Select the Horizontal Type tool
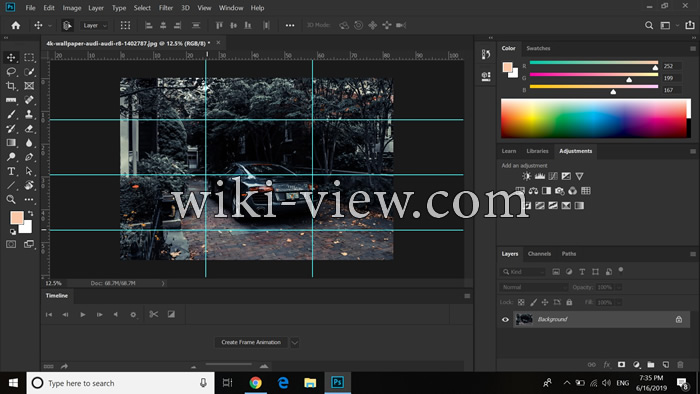Image resolution: width=700 pixels, height=394 pixels. coord(11,171)
